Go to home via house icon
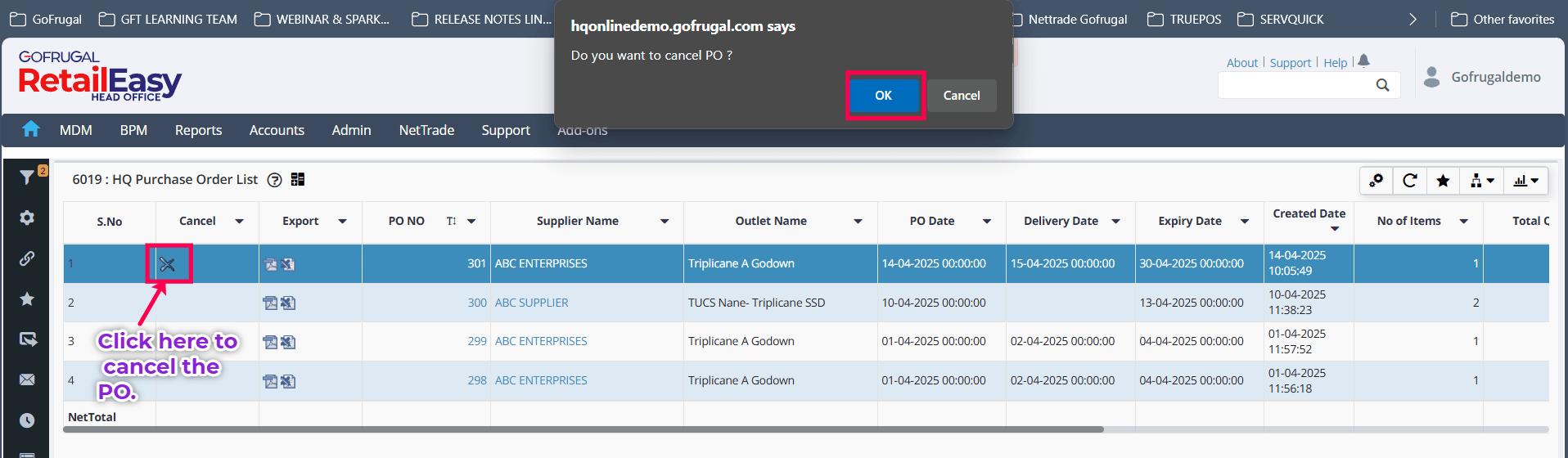This screenshot has width=1568, height=458. pyautogui.click(x=31, y=129)
